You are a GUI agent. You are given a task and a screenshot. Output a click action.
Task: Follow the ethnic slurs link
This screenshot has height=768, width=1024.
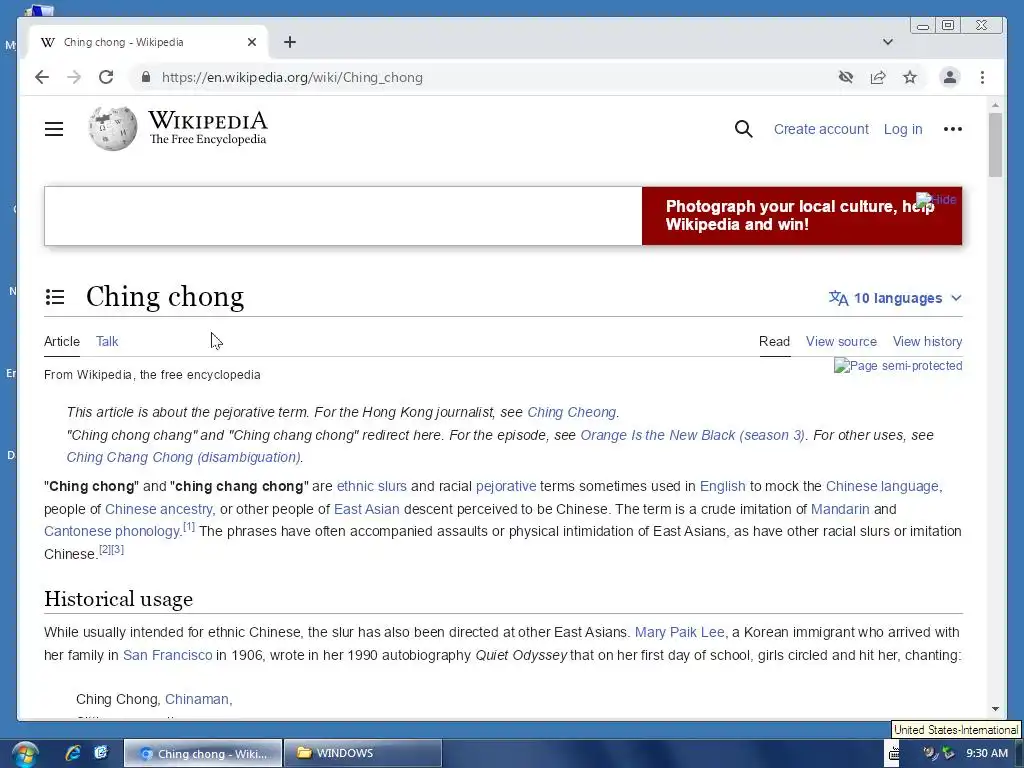[372, 486]
